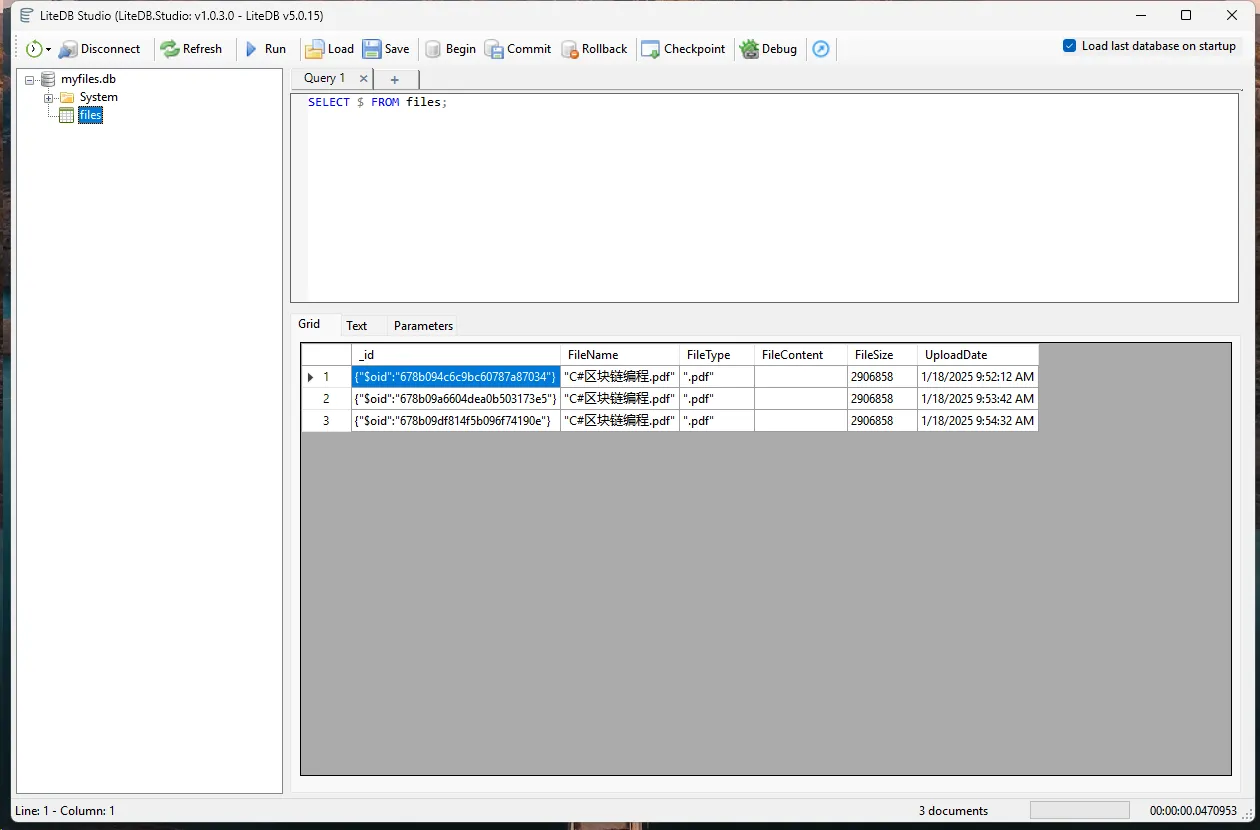Click the Disconnect database icon
The image size is (1260, 830).
click(x=68, y=49)
